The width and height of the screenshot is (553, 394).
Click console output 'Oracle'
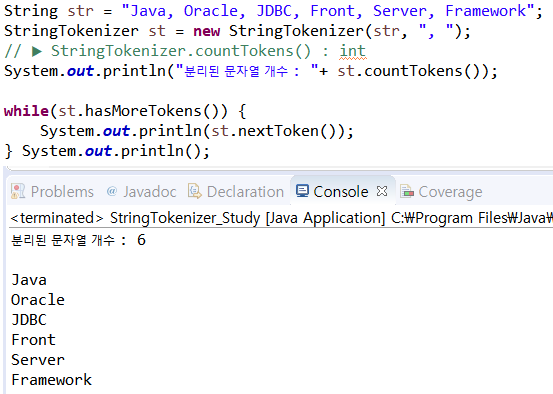(x=38, y=300)
